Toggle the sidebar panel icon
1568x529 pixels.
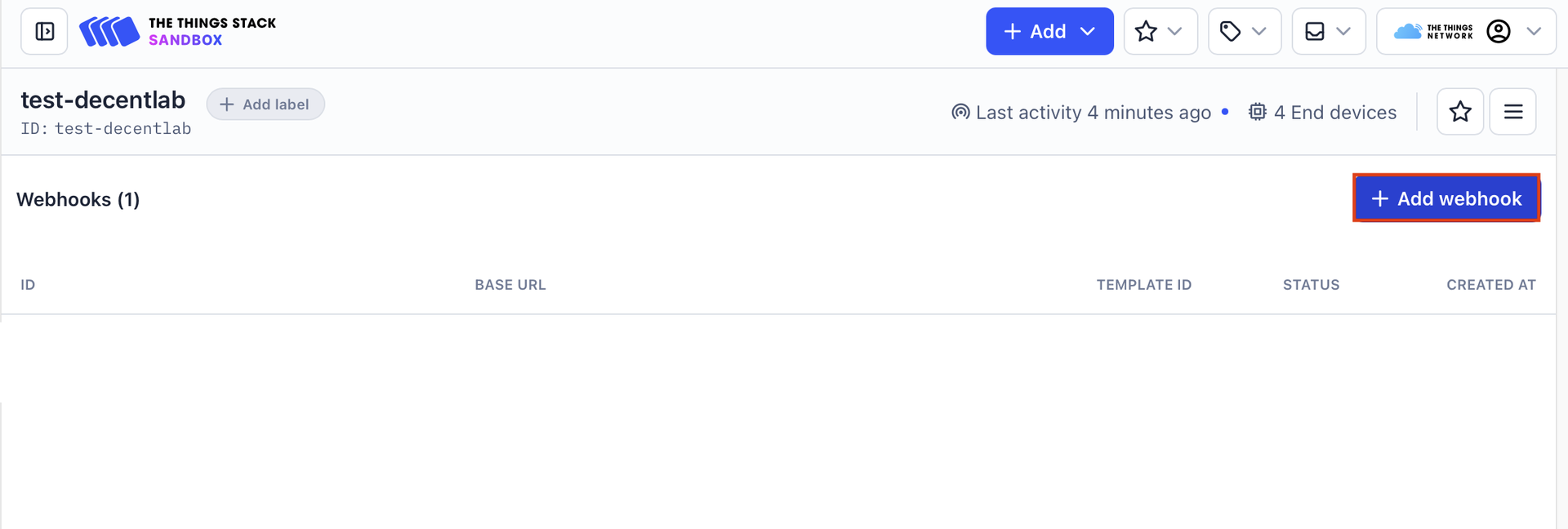(44, 31)
